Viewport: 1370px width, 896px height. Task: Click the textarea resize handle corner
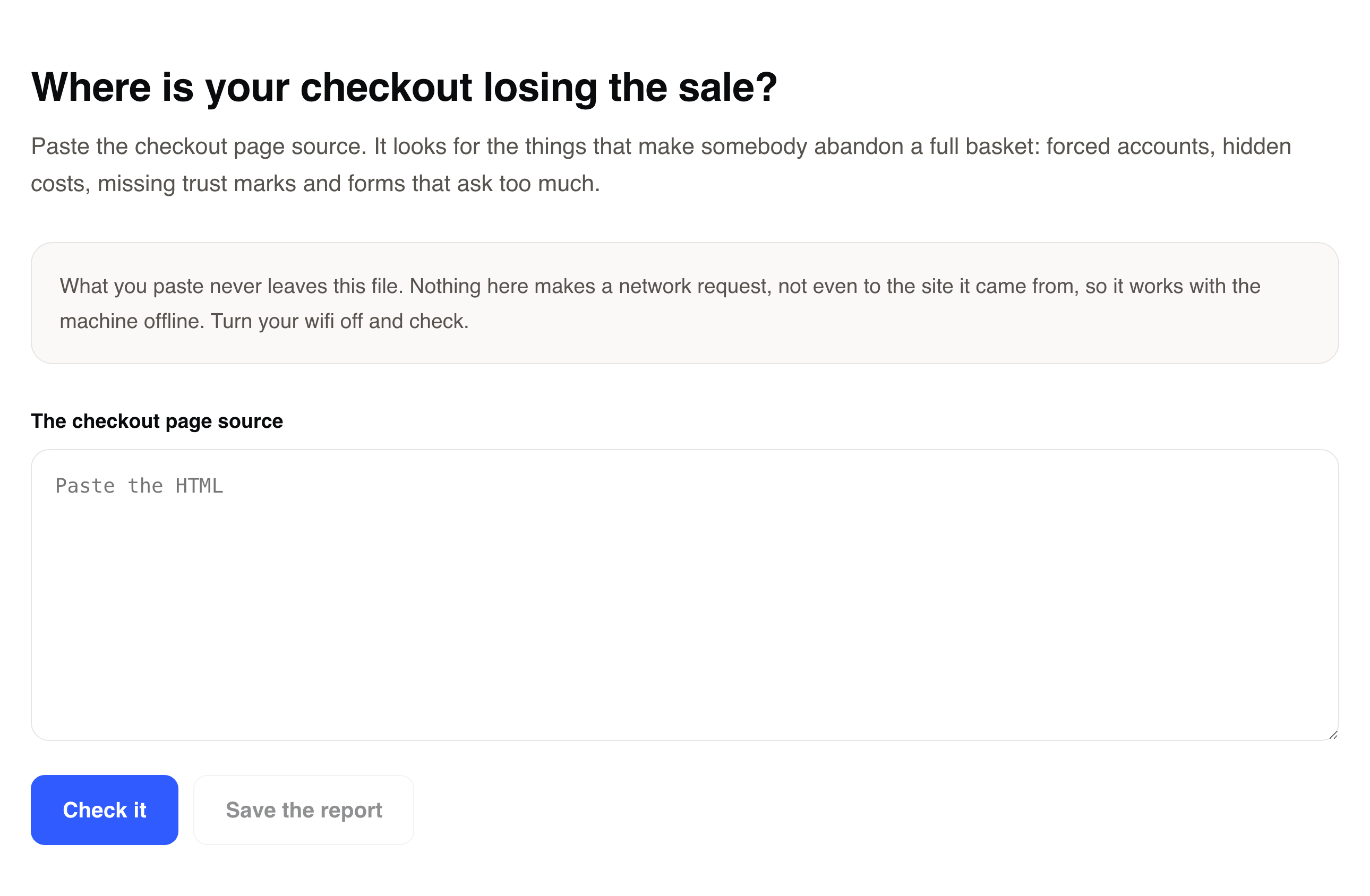pos(1333,735)
